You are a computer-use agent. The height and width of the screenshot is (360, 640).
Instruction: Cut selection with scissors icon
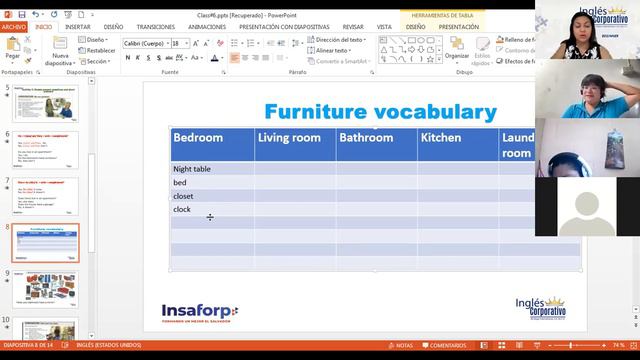coord(27,40)
